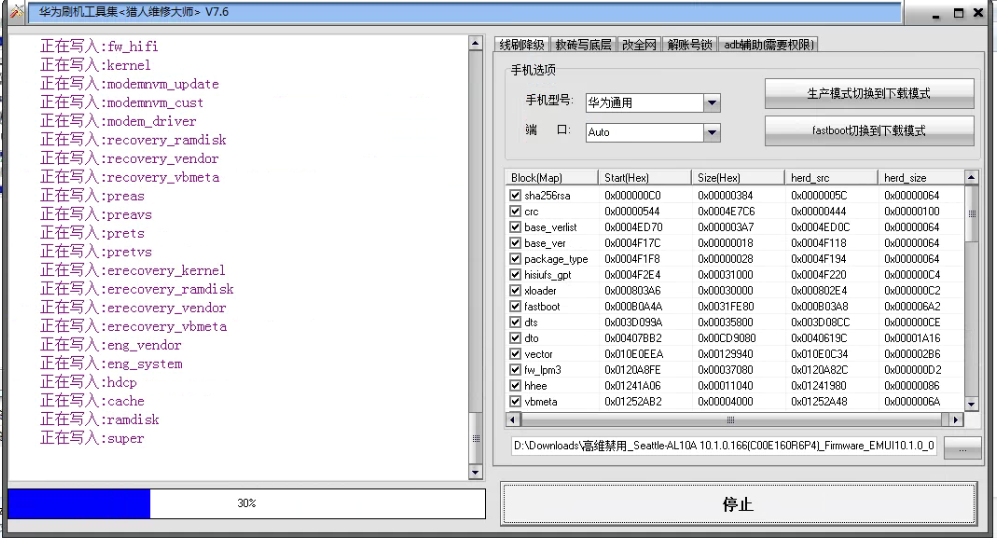Toggle the base_ver checkbox
This screenshot has width=997, height=538.
click(x=515, y=243)
